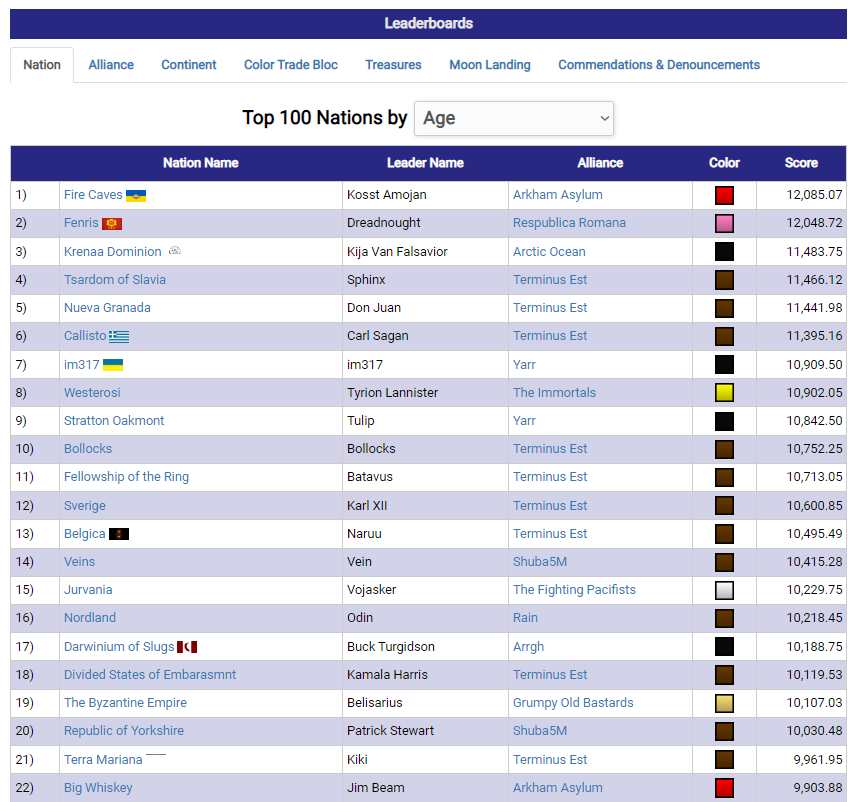Open the Jurvania nation link
Viewport: 848px width, 802px height.
click(88, 590)
